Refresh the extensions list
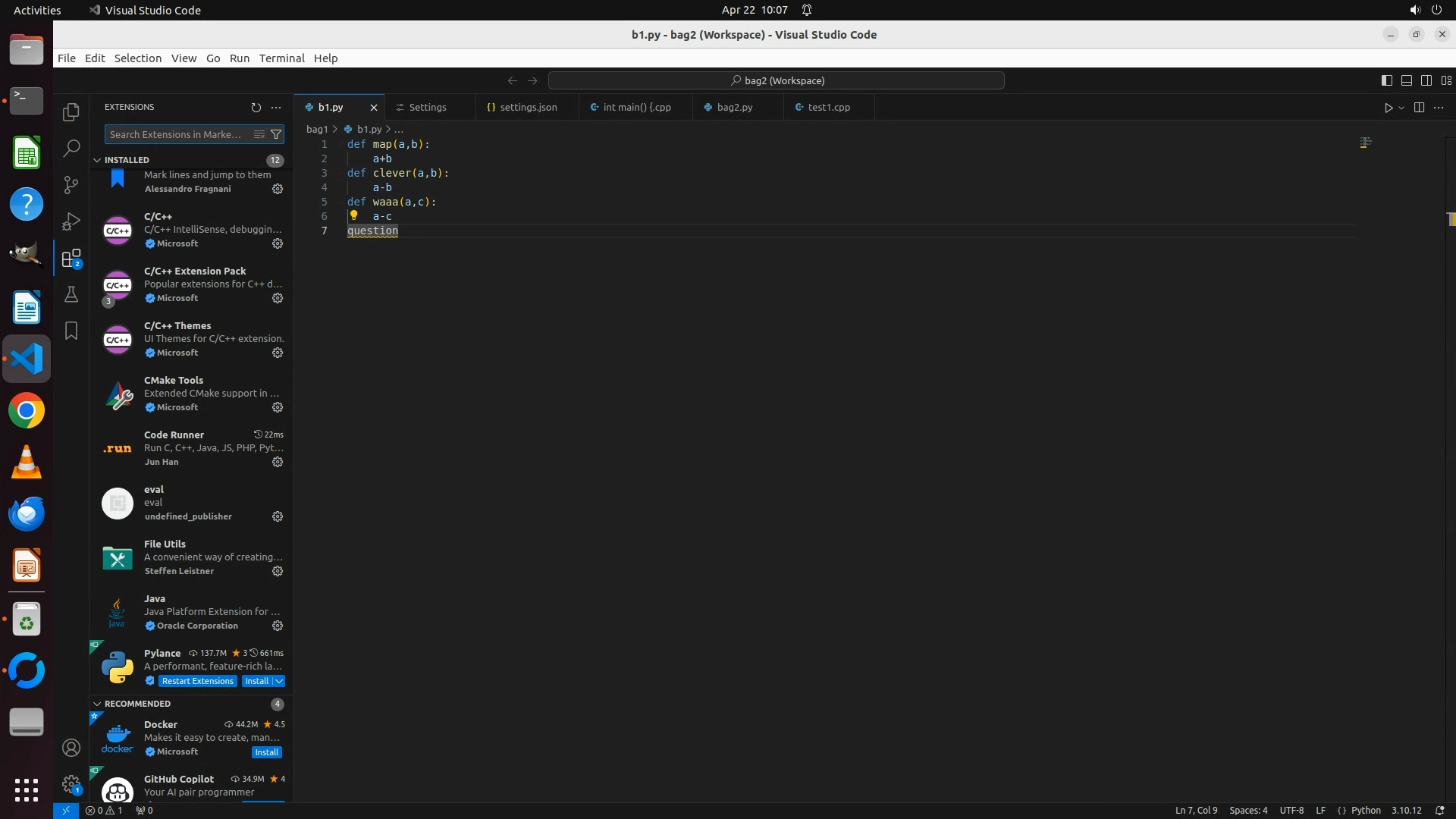 pos(256,108)
